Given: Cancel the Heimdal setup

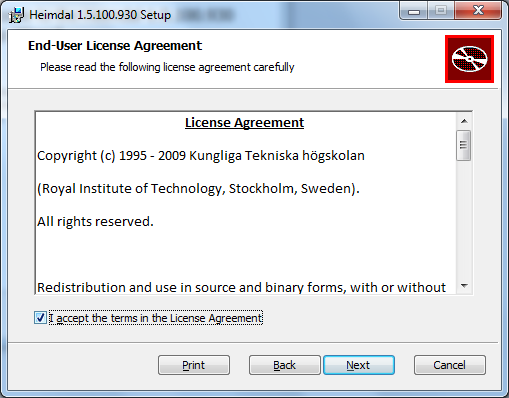Looking at the screenshot, I should 450,365.
